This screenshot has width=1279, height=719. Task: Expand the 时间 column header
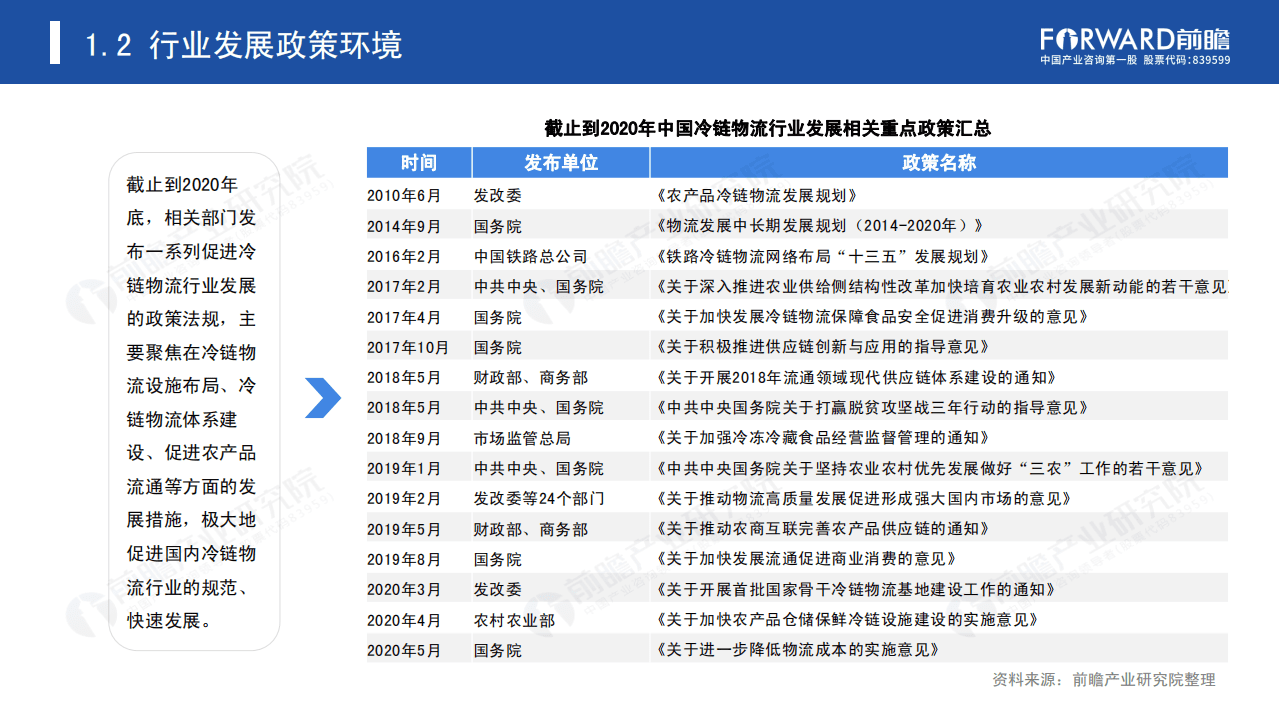click(x=419, y=162)
